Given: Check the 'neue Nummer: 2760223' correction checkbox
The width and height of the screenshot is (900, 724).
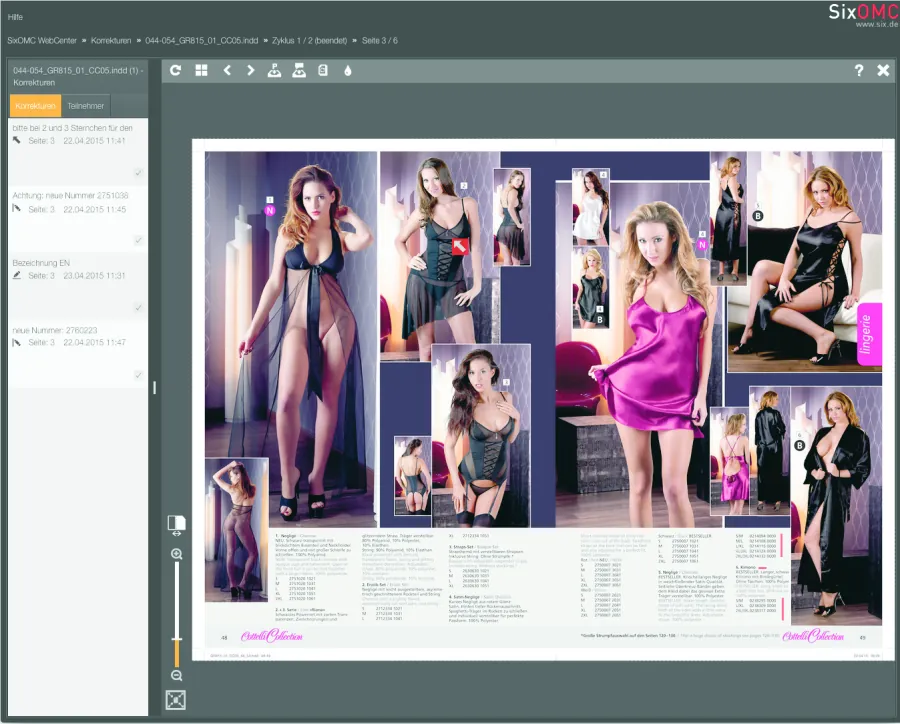Looking at the screenshot, I should (x=139, y=374).
